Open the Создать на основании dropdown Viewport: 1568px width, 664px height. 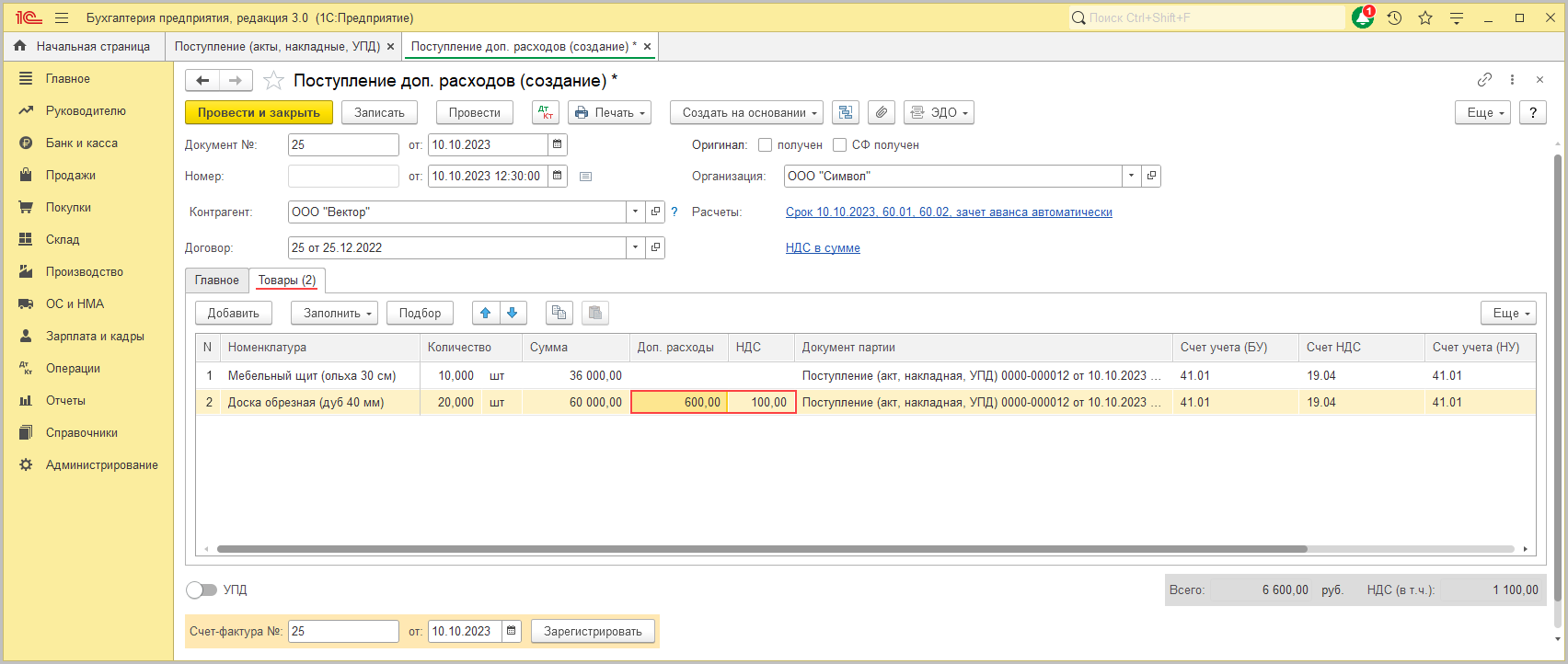(746, 112)
